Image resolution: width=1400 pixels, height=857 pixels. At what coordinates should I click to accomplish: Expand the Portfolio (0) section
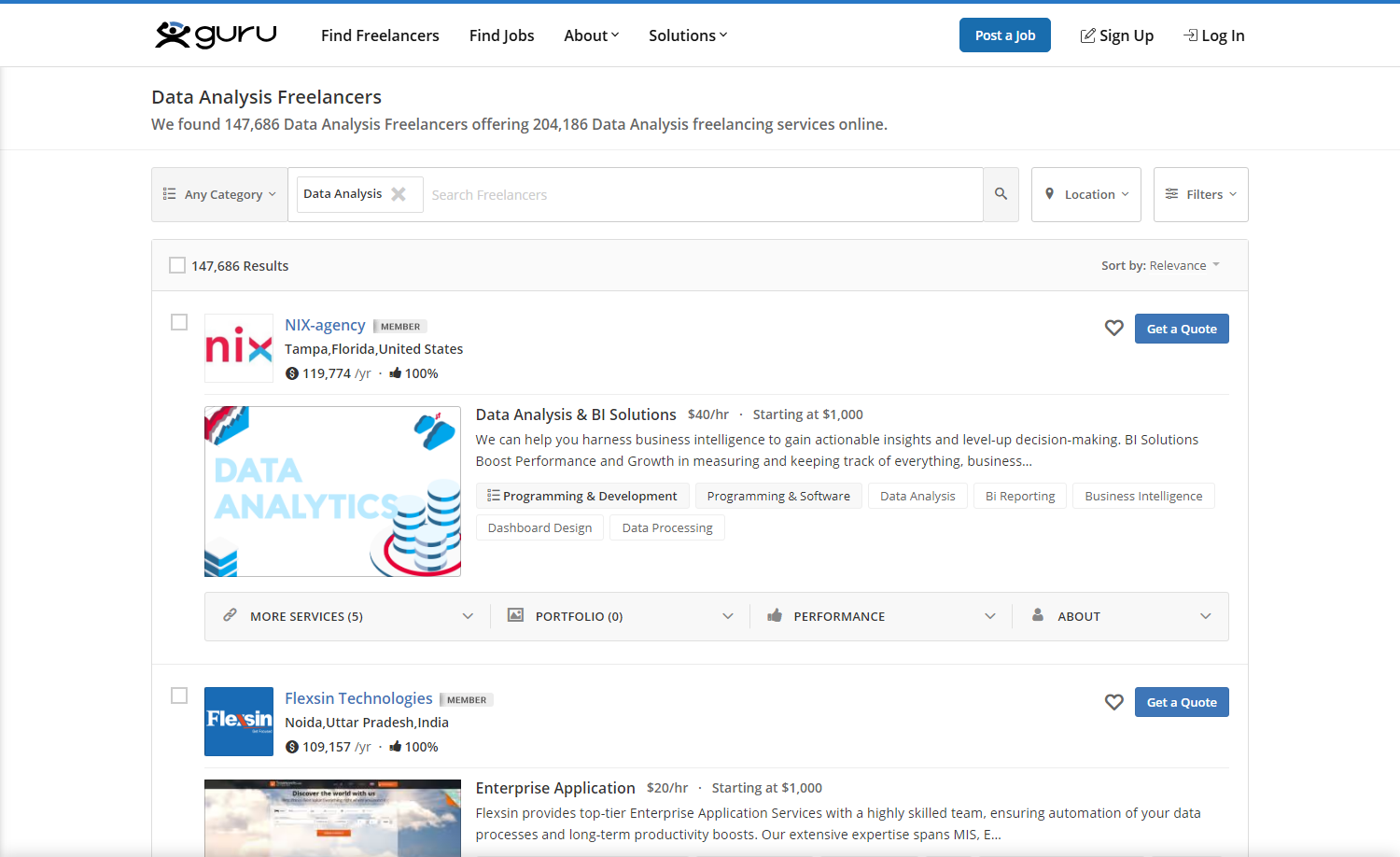[x=620, y=616]
